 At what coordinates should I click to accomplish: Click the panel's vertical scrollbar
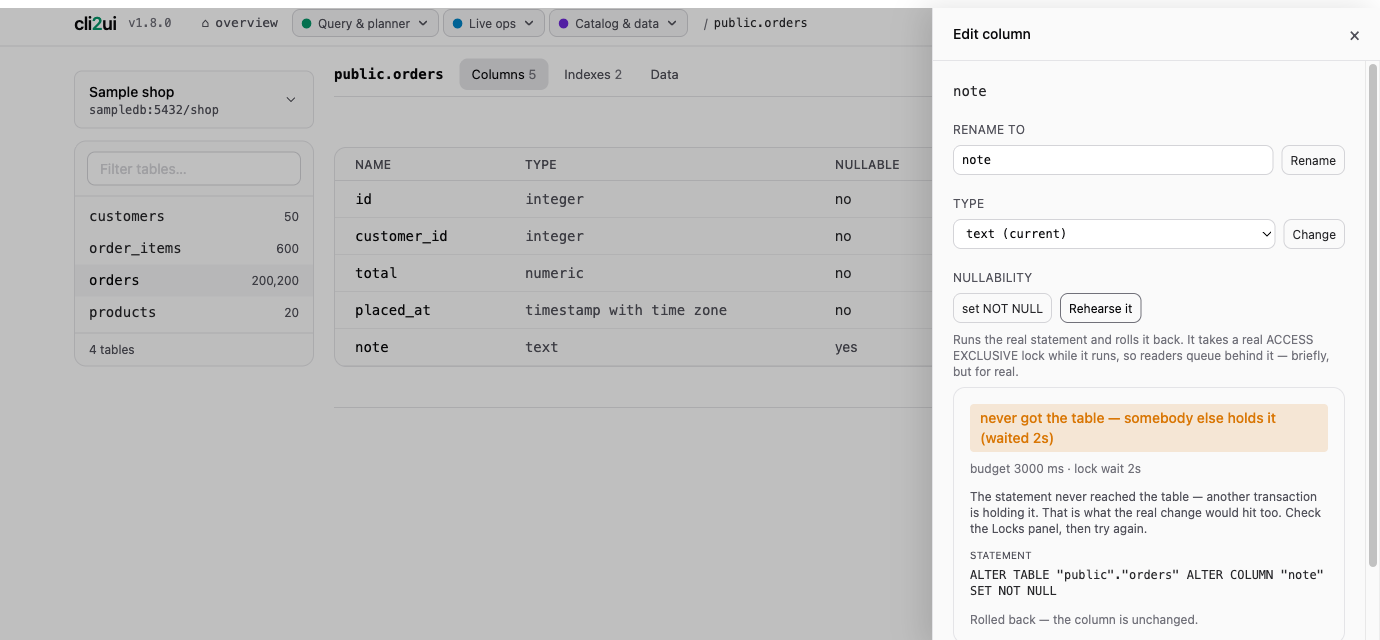pos(1372,314)
